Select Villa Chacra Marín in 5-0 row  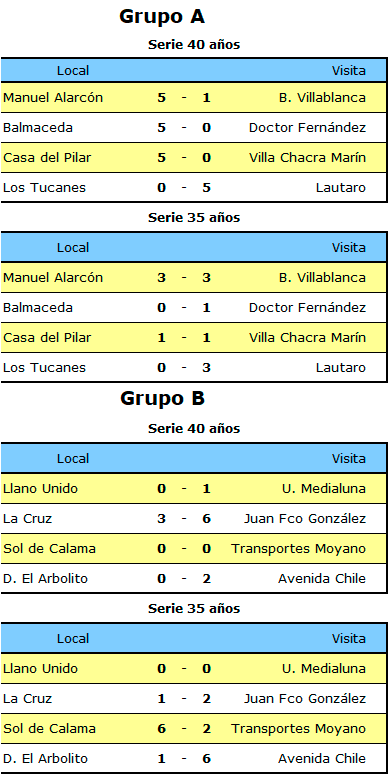[308, 158]
